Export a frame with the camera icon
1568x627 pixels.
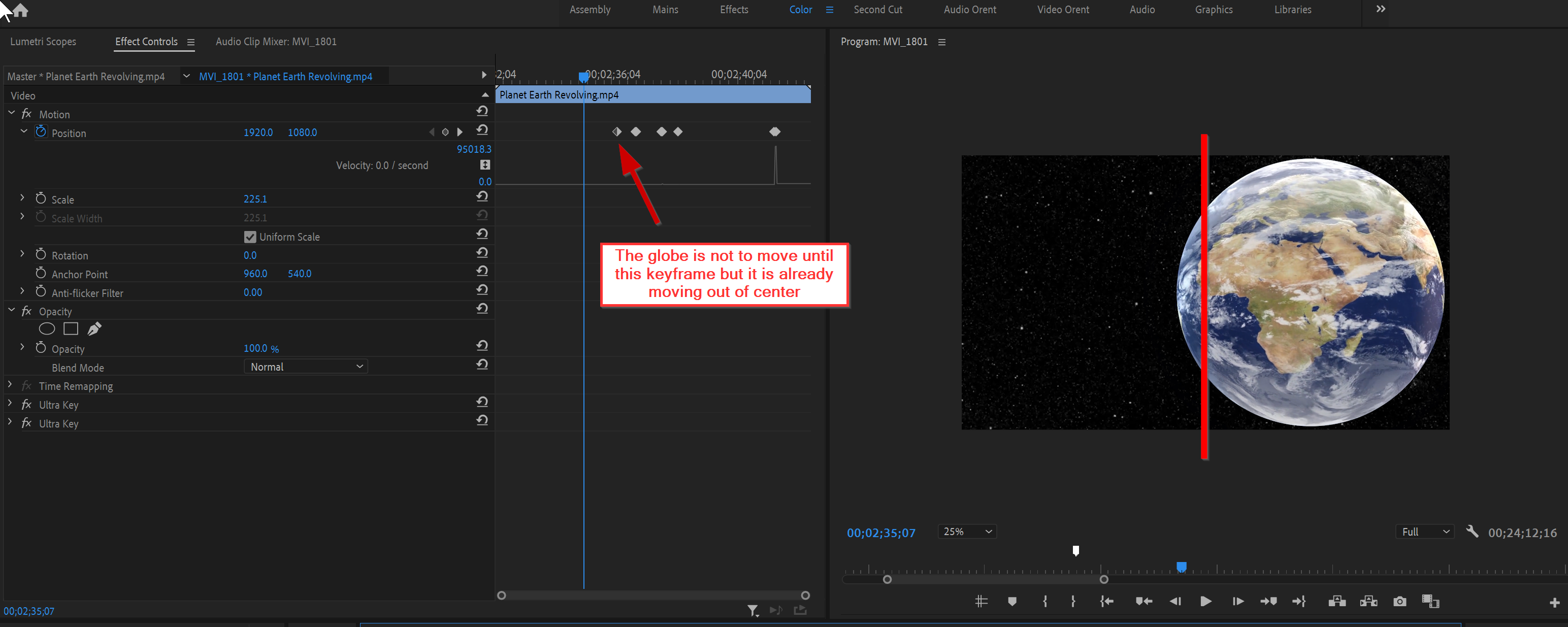coord(1399,601)
